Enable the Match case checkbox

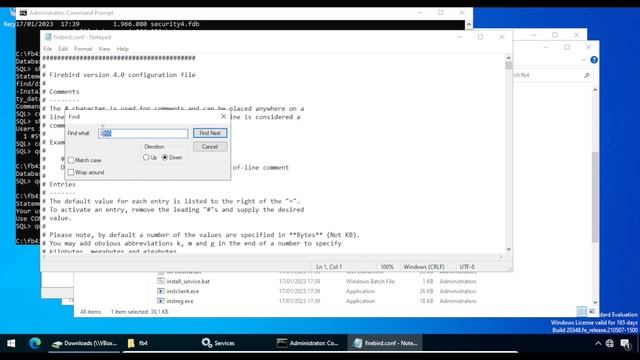(x=71, y=160)
